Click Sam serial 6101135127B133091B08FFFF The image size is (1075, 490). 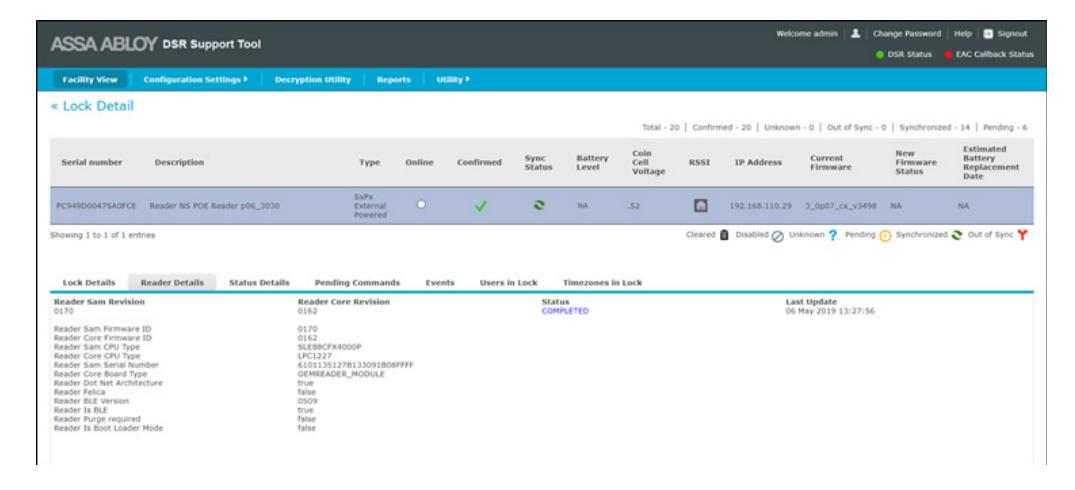[356, 365]
